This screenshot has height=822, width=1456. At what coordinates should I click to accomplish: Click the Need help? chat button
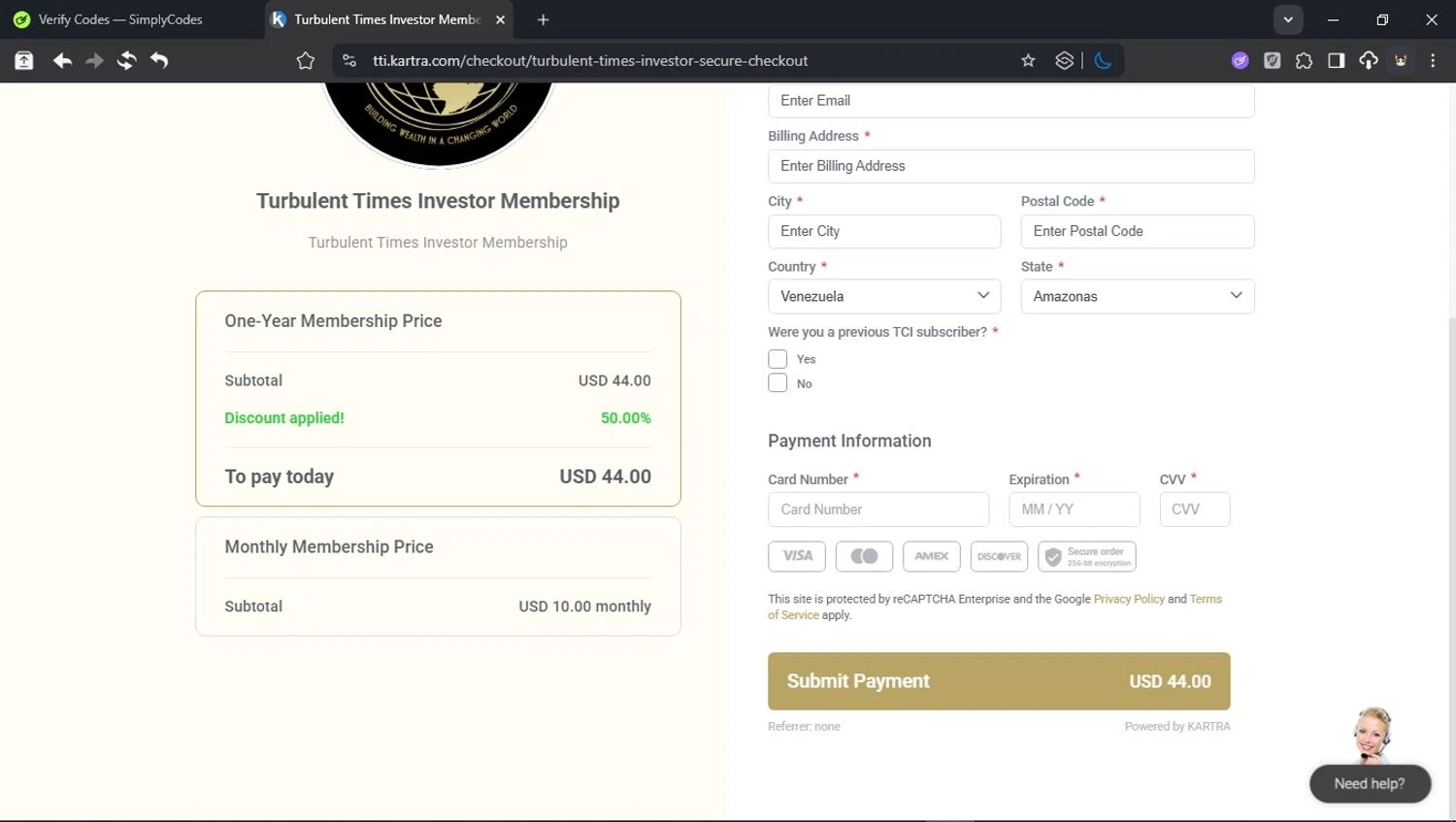1370,784
